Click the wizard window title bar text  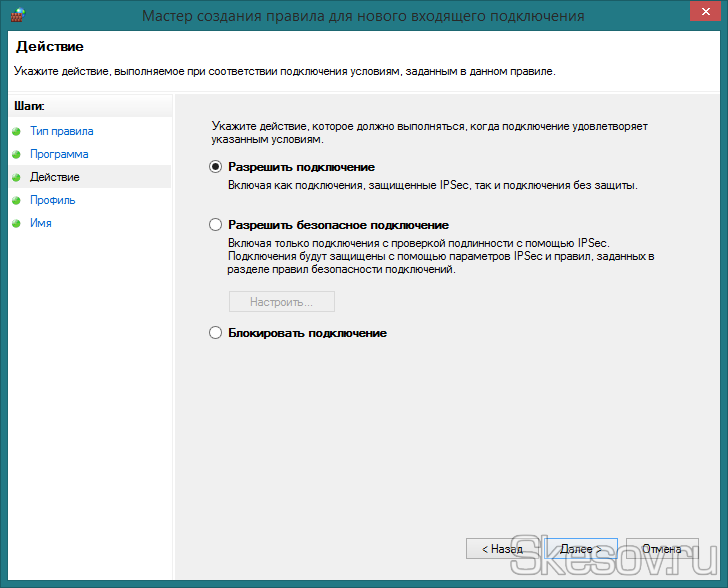pos(363,16)
